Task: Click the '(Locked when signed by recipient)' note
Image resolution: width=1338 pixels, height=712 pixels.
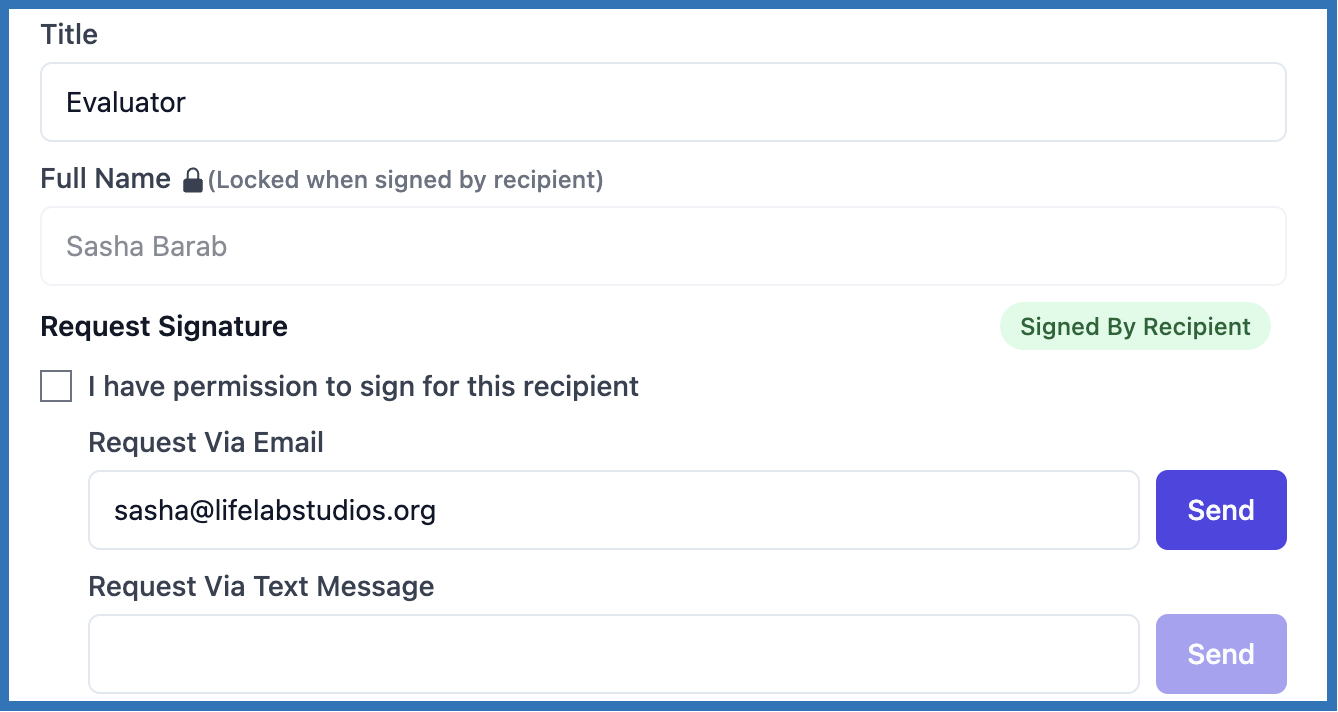Action: click(406, 180)
